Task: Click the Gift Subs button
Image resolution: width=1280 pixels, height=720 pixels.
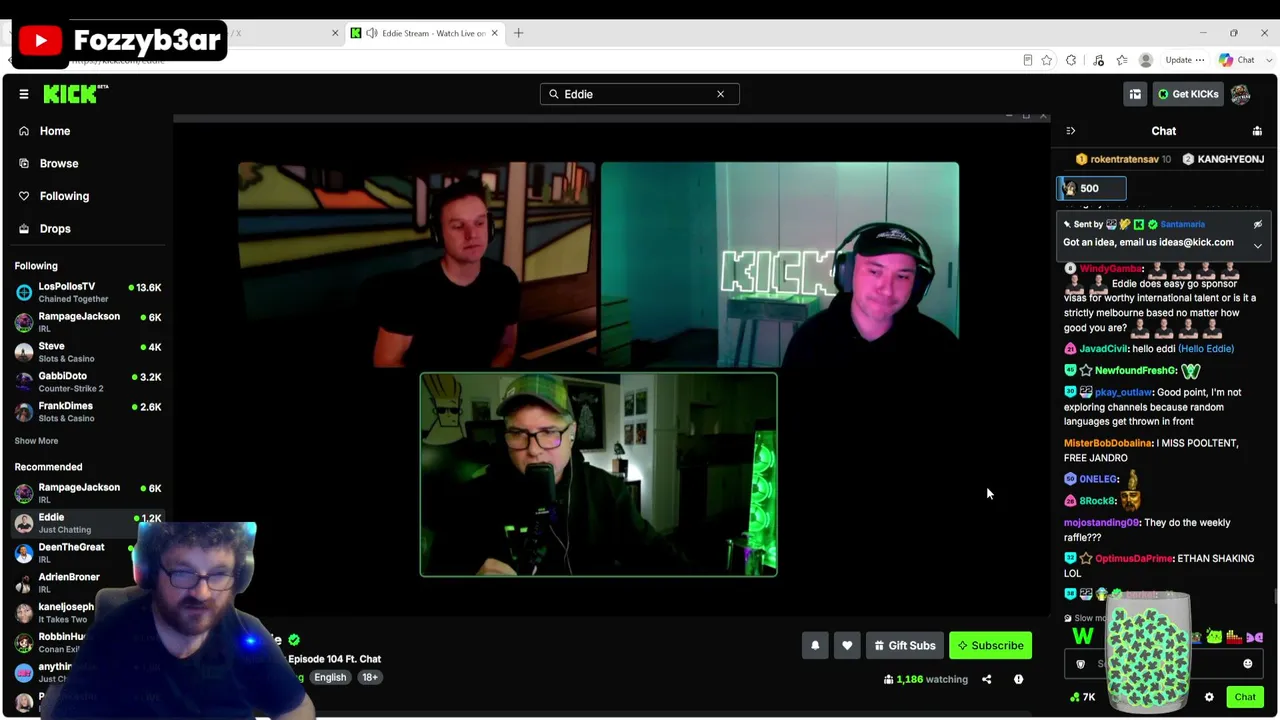Action: click(x=905, y=646)
